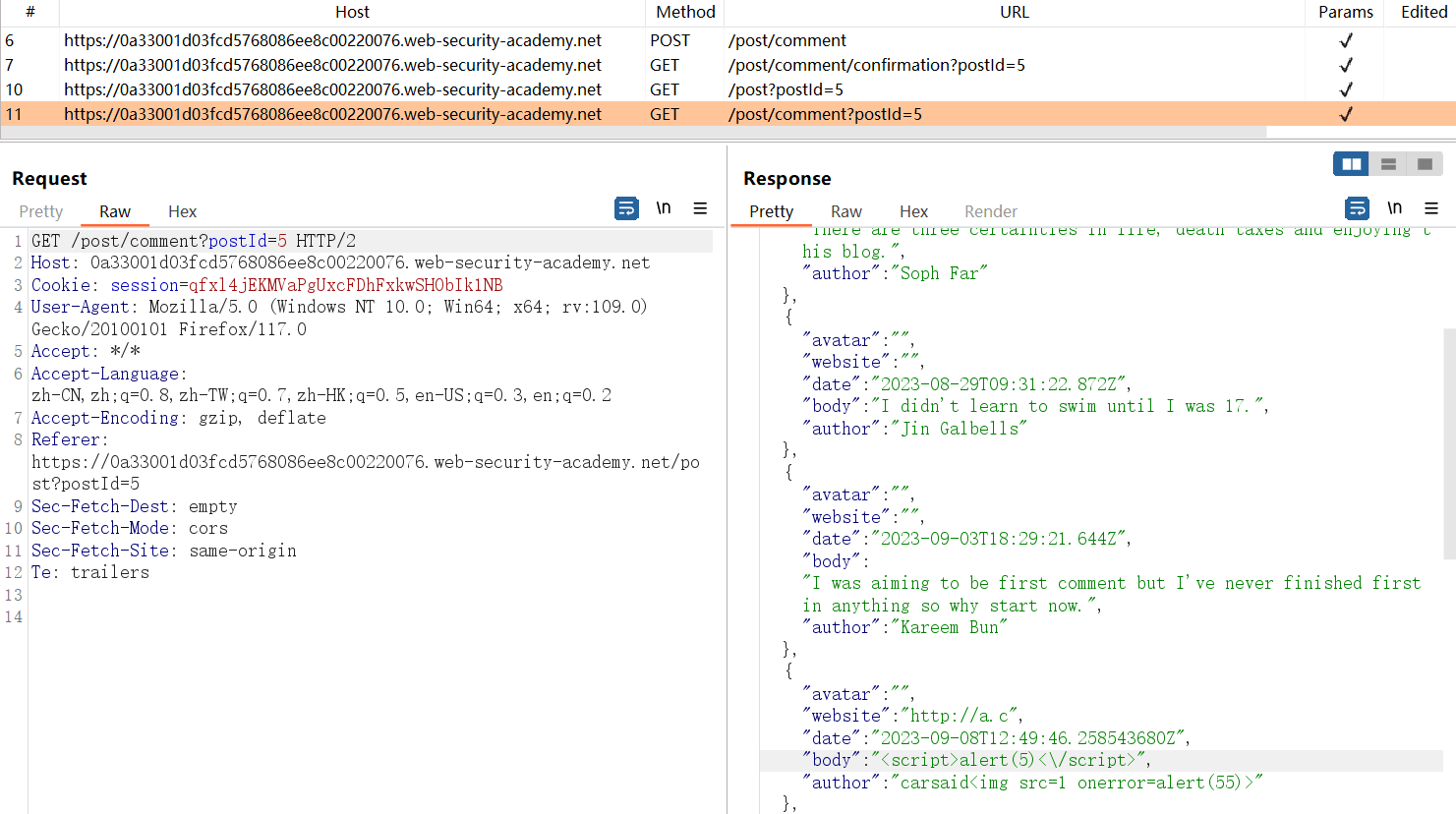1456x814 pixels.
Task: Select side-by-side split layout icon
Action: click(x=1351, y=164)
